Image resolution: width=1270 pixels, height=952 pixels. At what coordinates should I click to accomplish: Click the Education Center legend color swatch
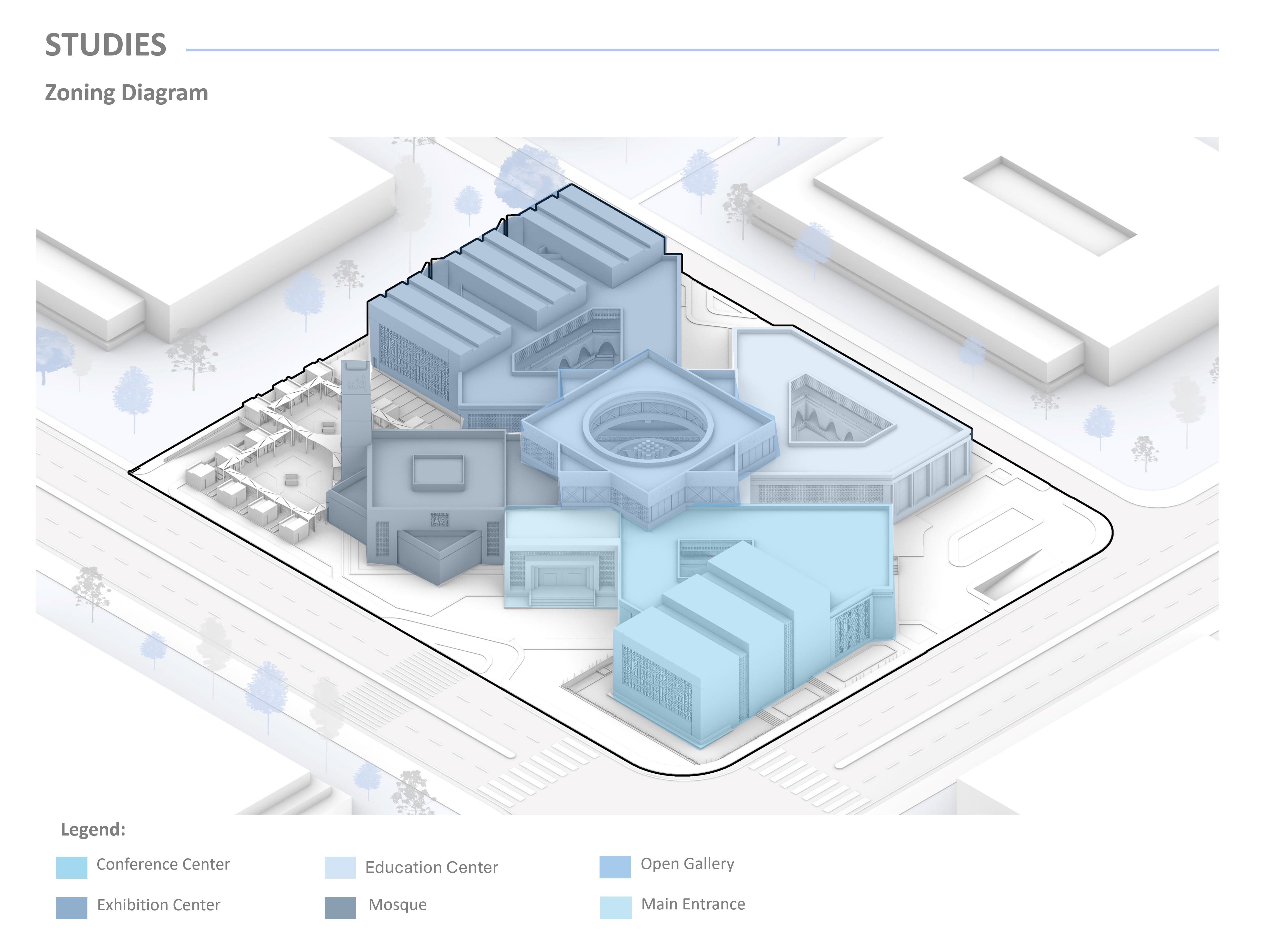pyautogui.click(x=340, y=867)
